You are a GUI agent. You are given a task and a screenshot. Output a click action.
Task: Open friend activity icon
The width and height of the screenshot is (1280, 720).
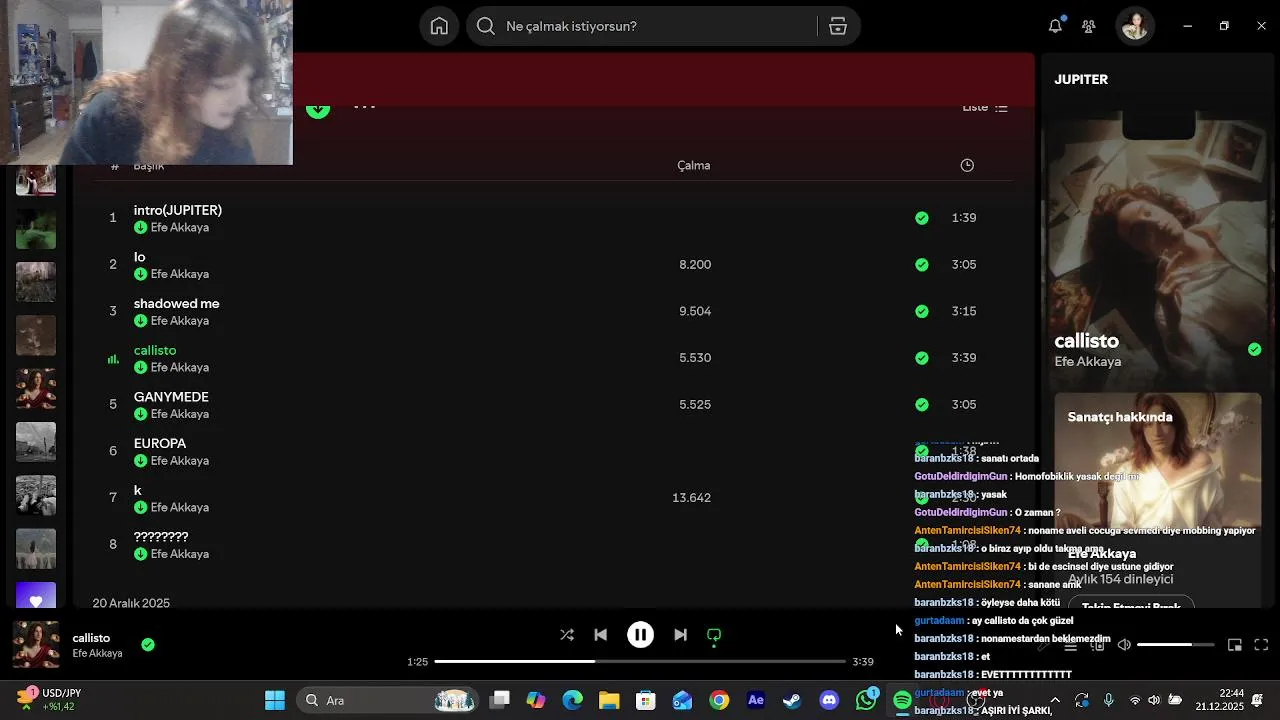pyautogui.click(x=1089, y=26)
